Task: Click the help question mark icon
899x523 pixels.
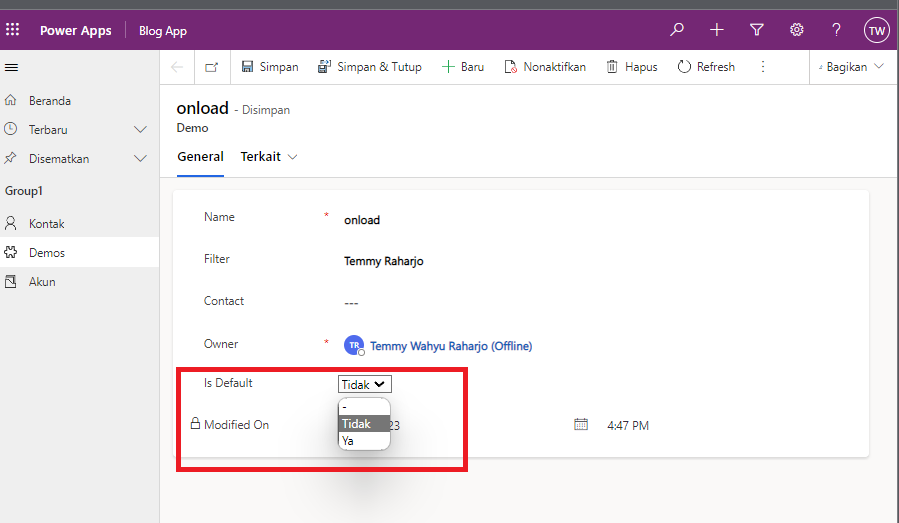Action: point(837,30)
